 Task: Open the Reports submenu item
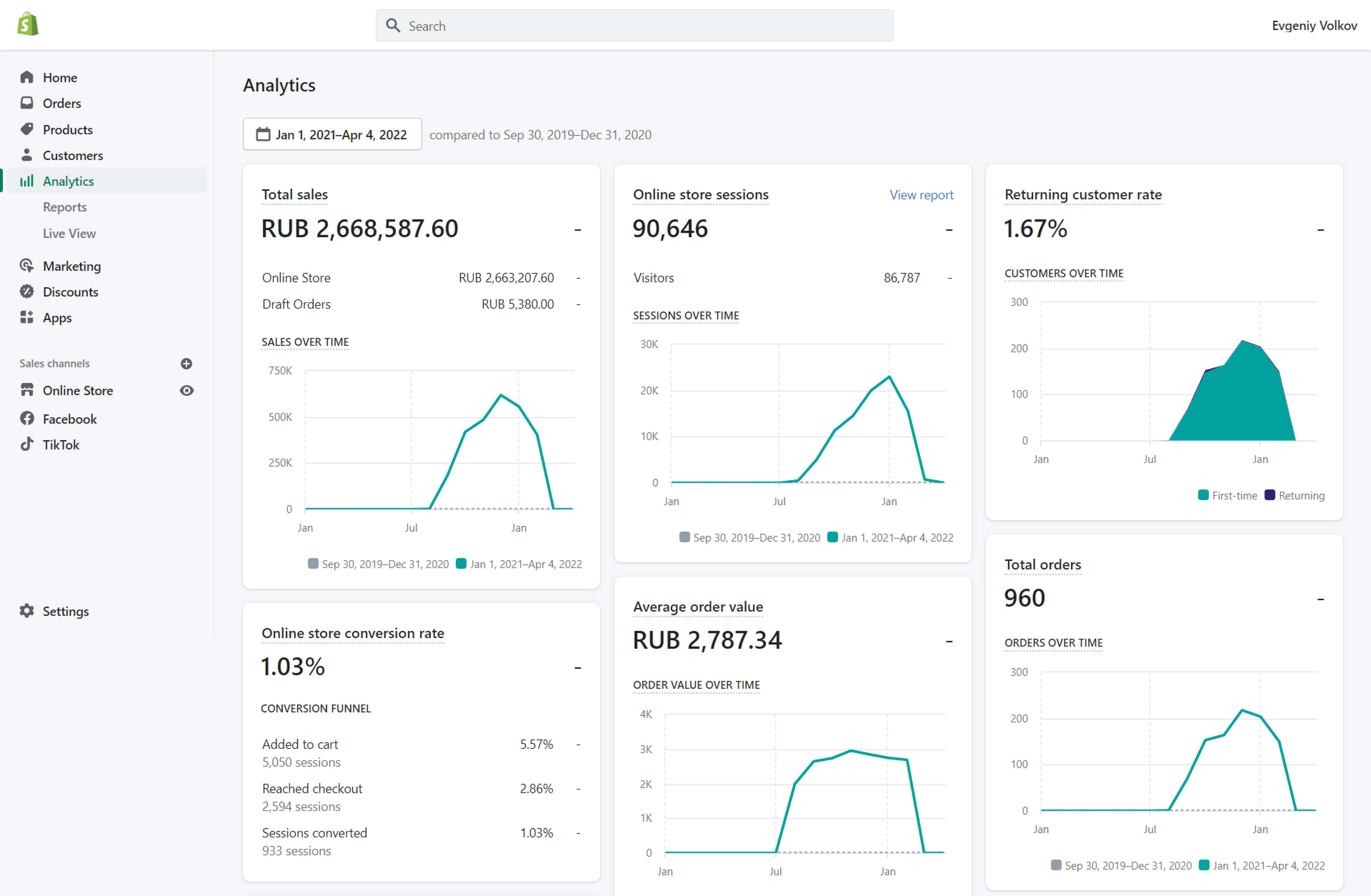(65, 207)
